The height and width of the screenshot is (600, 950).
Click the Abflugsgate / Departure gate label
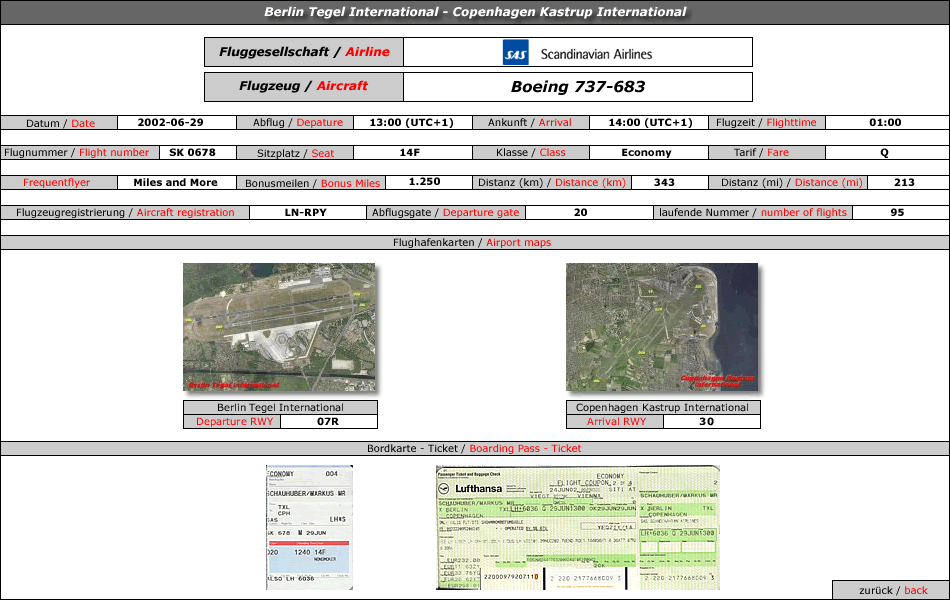445,213
